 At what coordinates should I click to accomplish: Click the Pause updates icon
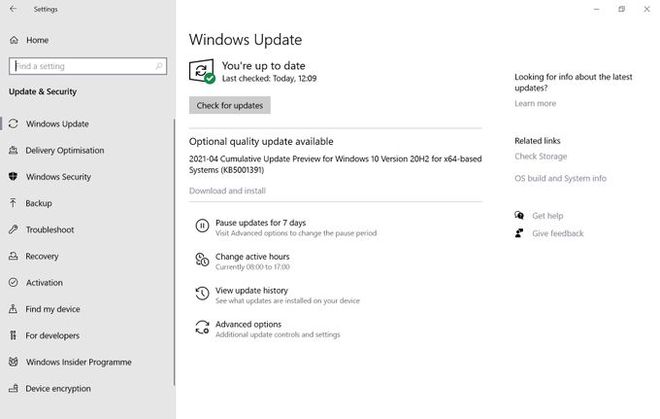tap(202, 227)
